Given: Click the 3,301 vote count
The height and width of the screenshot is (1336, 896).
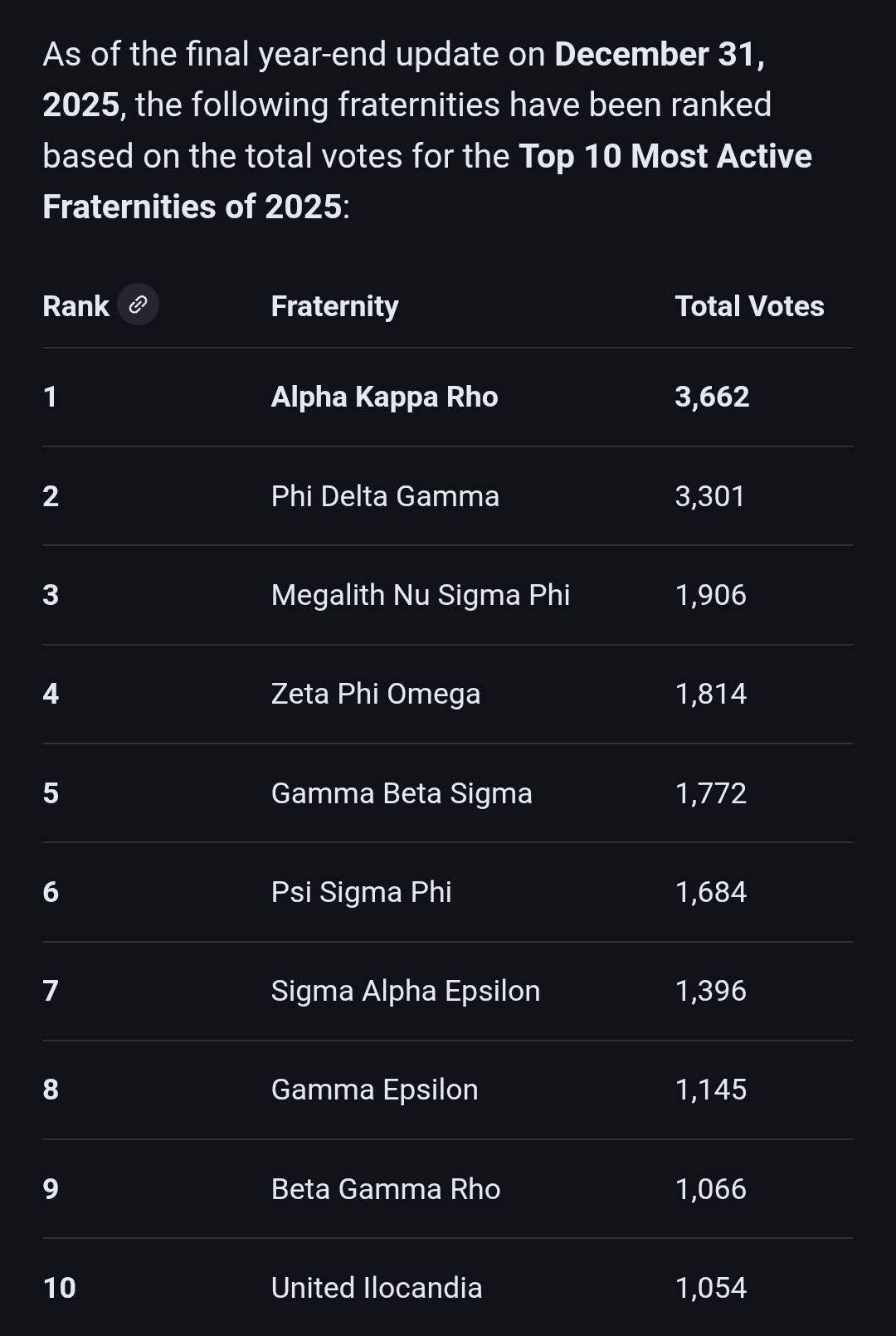Looking at the screenshot, I should (x=710, y=496).
